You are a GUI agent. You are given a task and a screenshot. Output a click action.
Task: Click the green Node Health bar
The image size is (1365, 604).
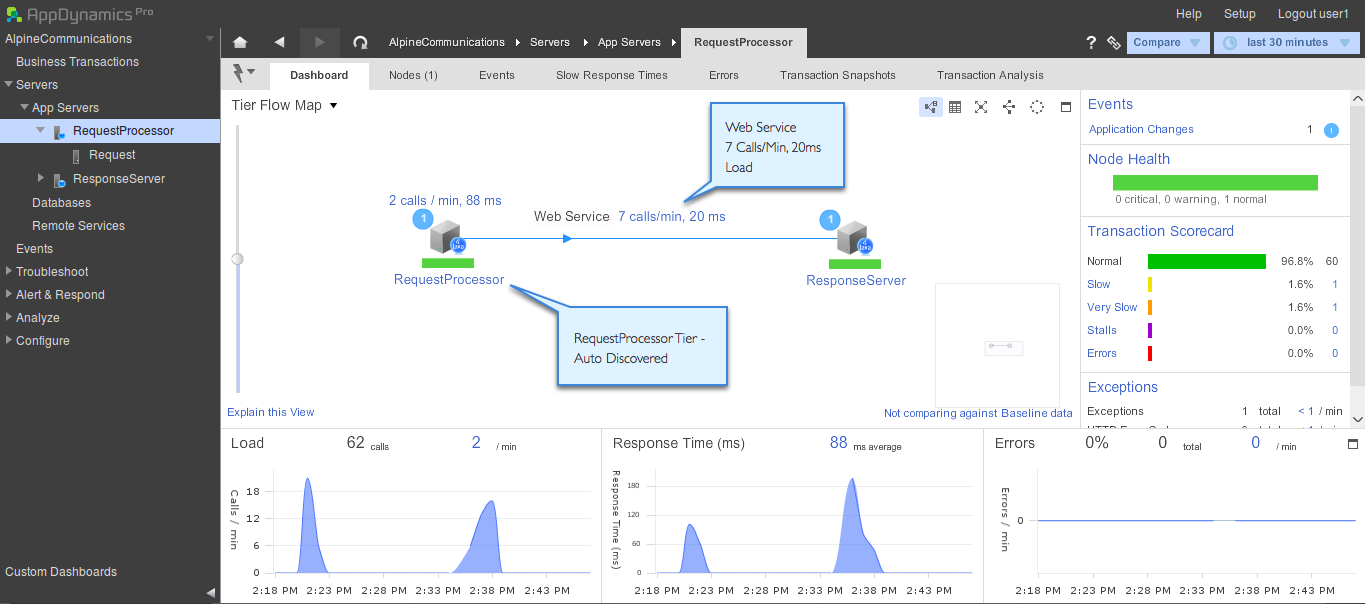click(x=1215, y=183)
